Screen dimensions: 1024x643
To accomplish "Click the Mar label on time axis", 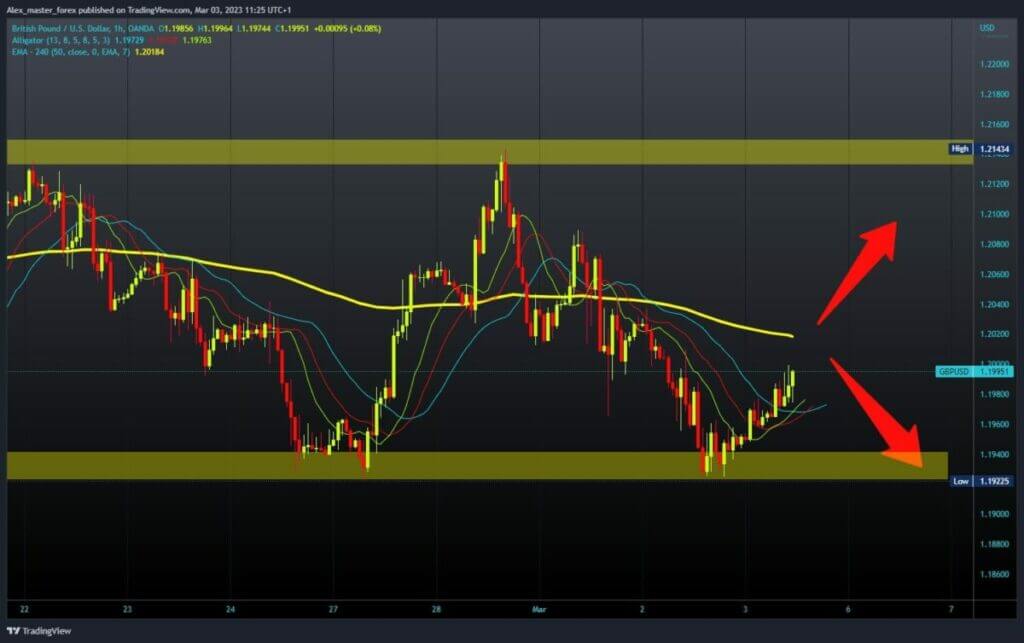I will pyautogui.click(x=540, y=608).
